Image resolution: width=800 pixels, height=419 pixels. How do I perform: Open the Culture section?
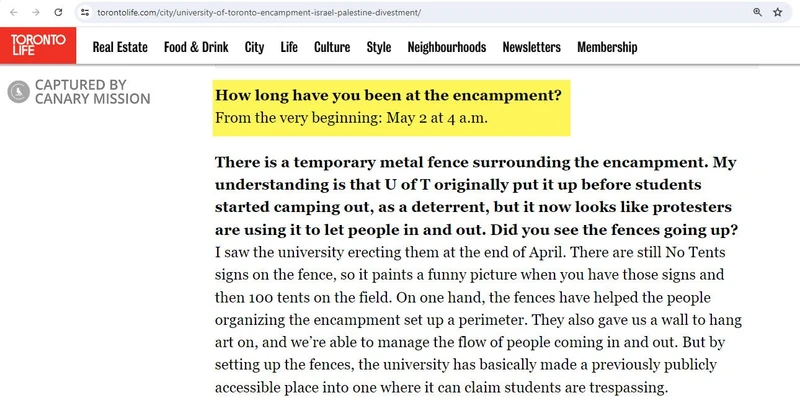(x=332, y=47)
